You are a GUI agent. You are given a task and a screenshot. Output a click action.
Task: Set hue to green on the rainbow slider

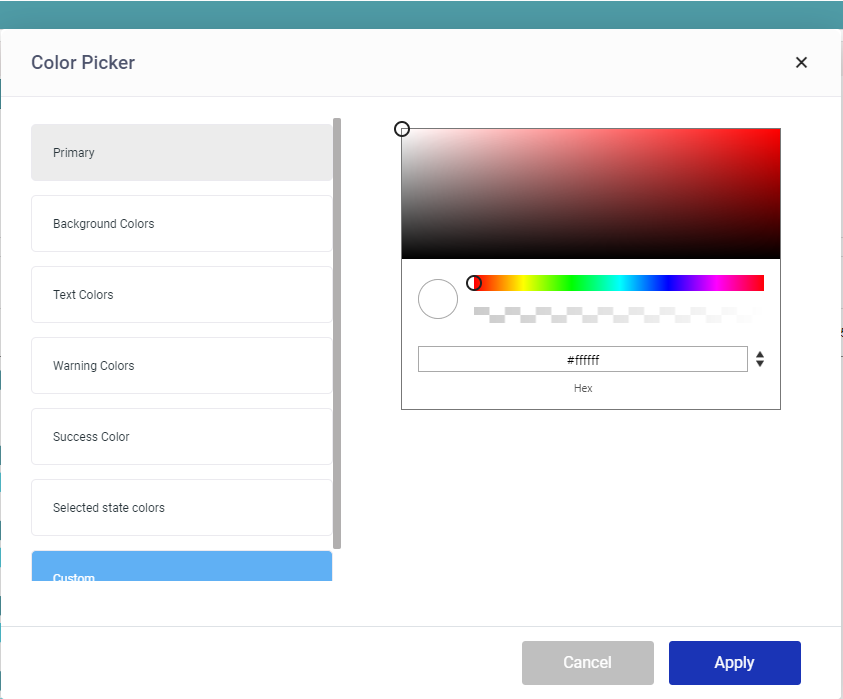click(571, 283)
